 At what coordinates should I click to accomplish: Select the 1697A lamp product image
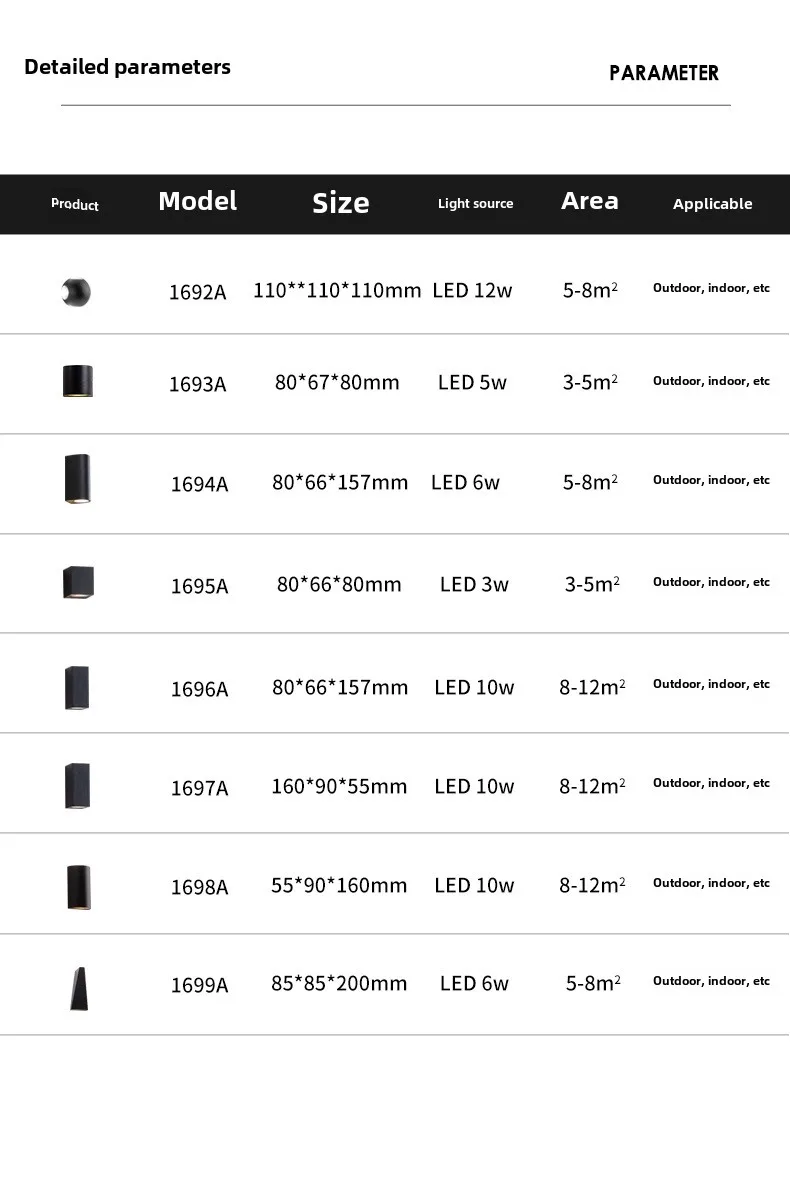pos(78,786)
